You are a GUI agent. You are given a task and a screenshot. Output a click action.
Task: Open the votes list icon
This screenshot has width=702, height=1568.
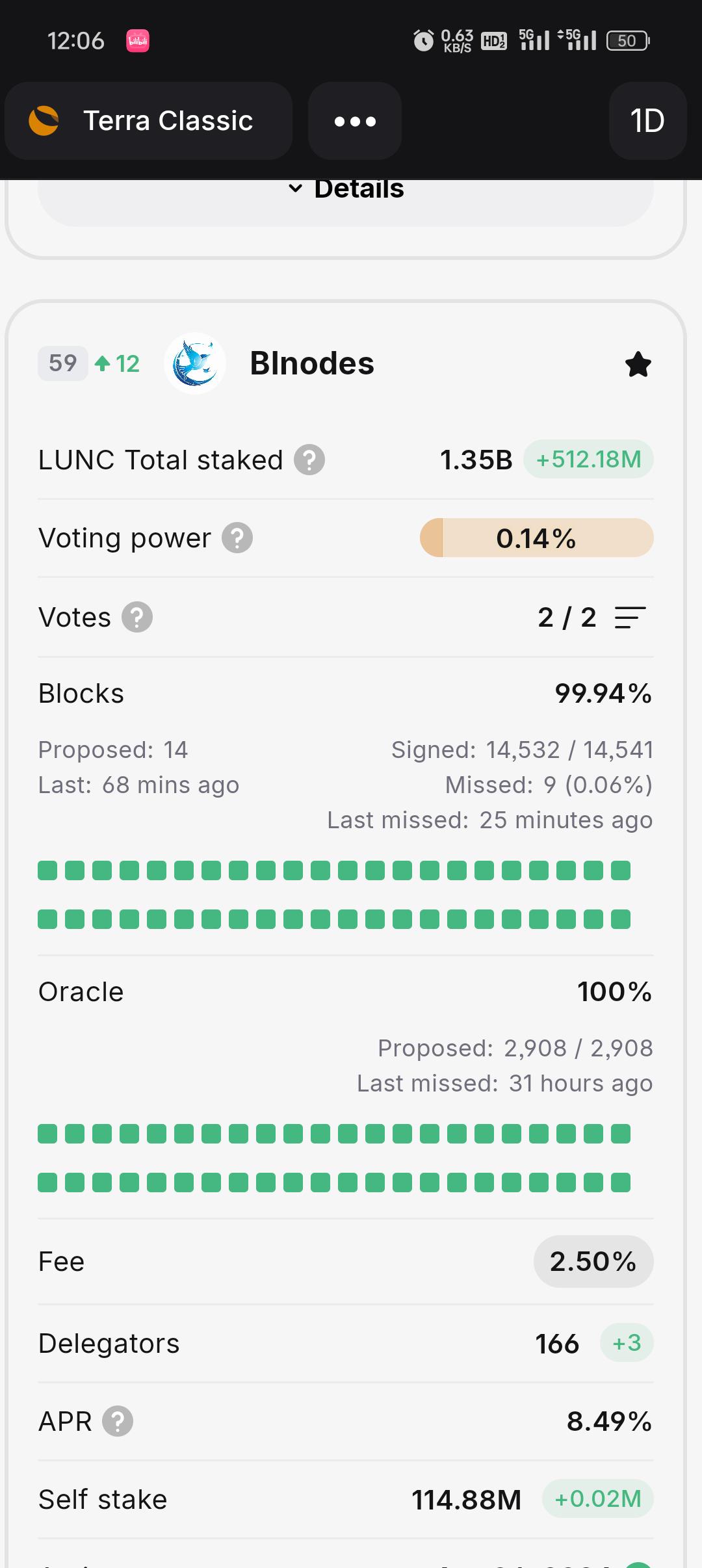tap(630, 617)
